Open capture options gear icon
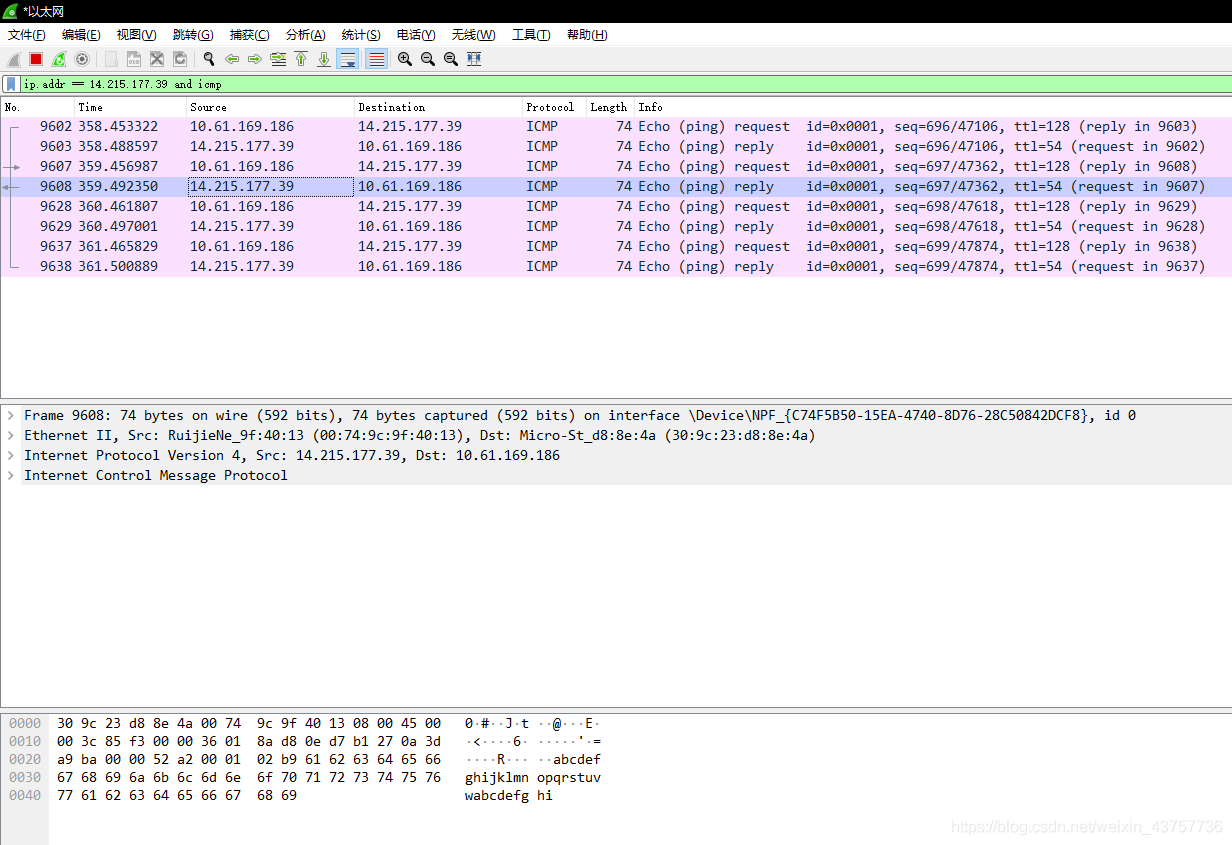 pyautogui.click(x=82, y=59)
